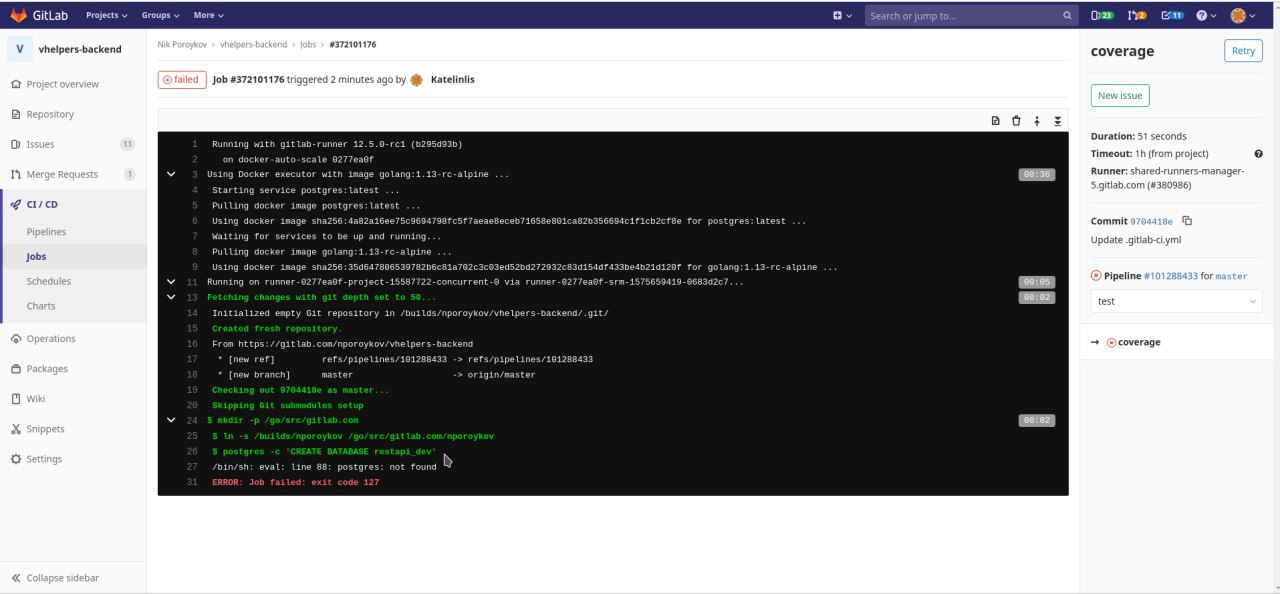Jump to top of job log
Screen dimensions: 1280x594
1037,121
